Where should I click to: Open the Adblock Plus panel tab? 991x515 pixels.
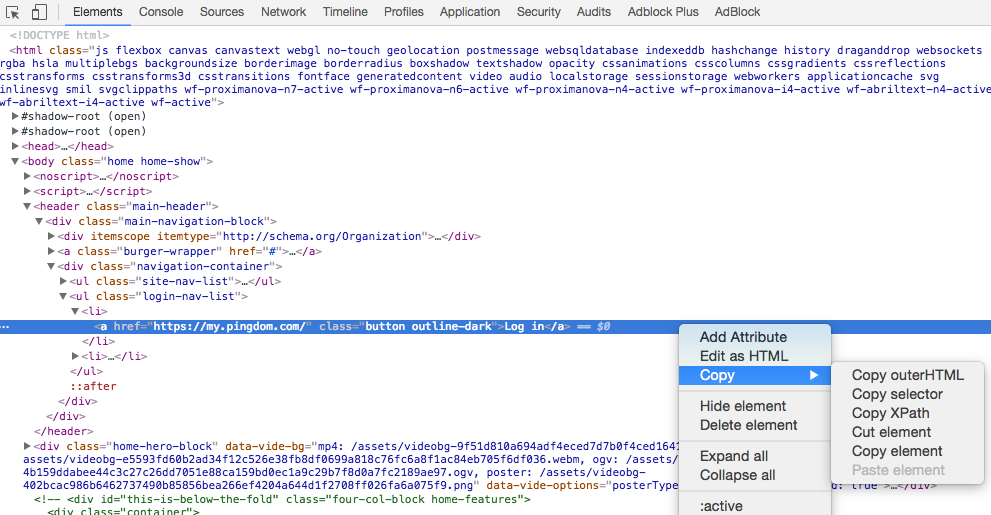coord(663,12)
